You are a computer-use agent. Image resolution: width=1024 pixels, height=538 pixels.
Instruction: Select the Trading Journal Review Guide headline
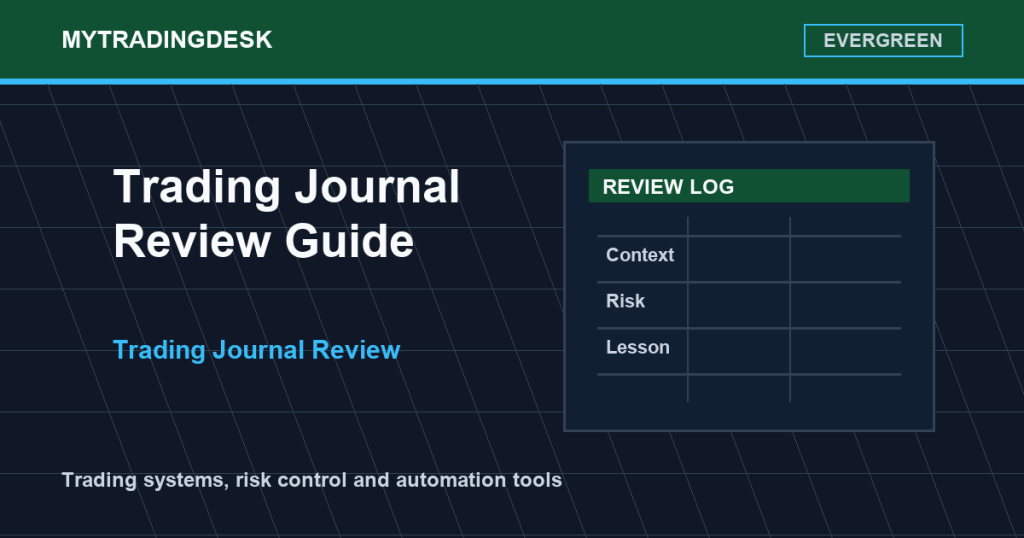[x=286, y=214]
